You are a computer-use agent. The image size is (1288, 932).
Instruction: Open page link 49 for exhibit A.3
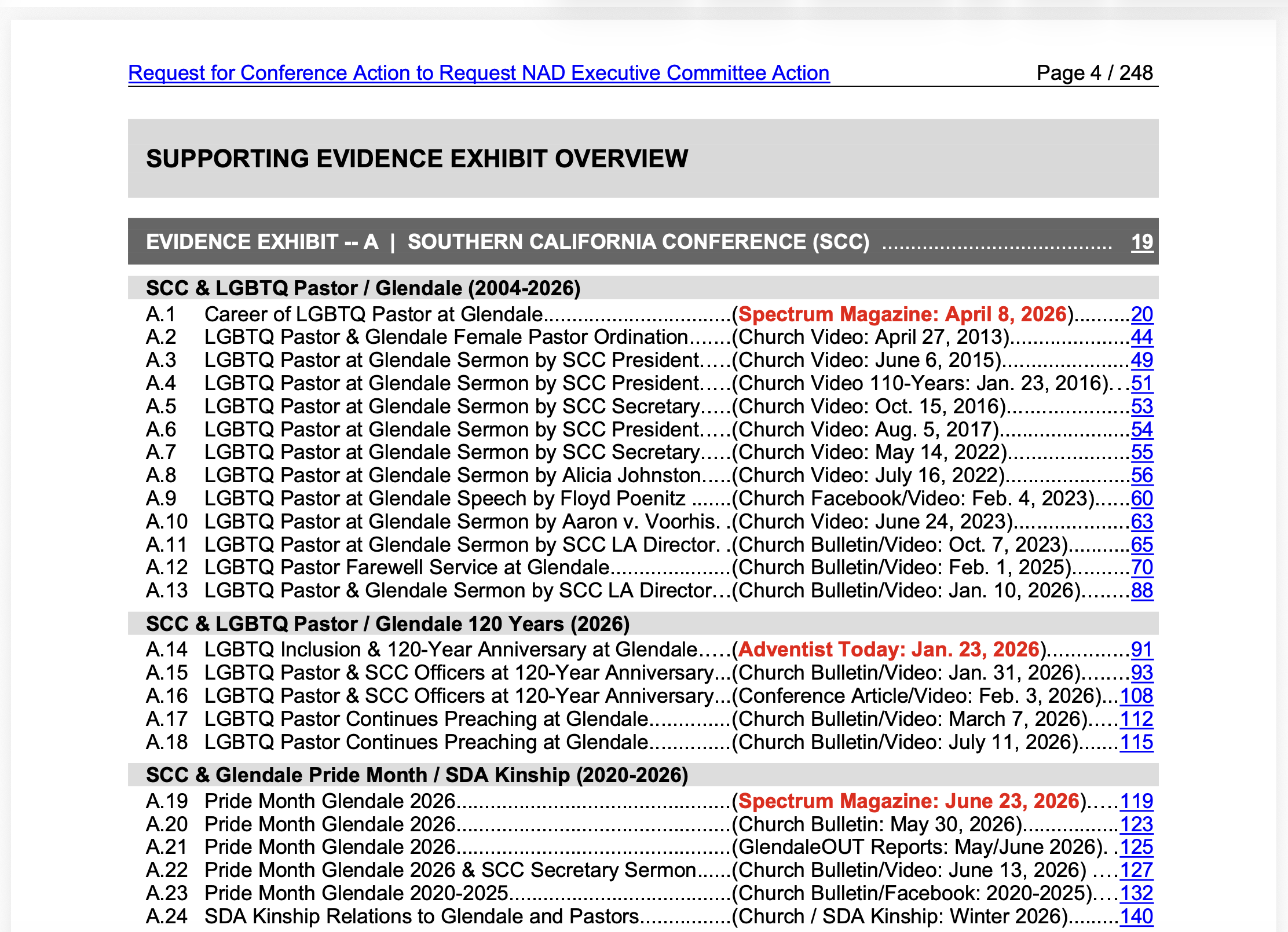[x=1142, y=360]
